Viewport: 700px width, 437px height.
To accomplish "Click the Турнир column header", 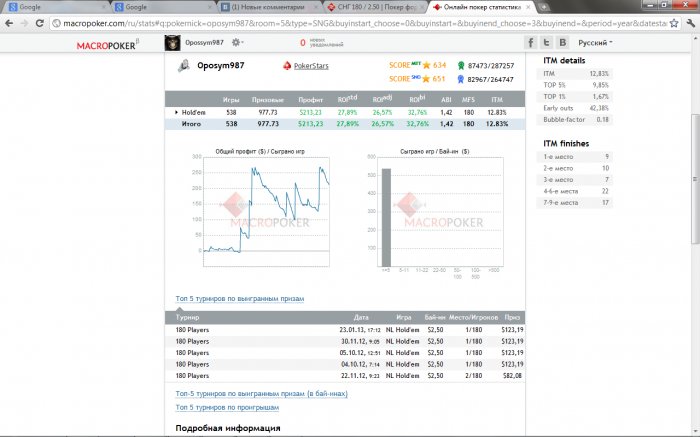I will (188, 317).
